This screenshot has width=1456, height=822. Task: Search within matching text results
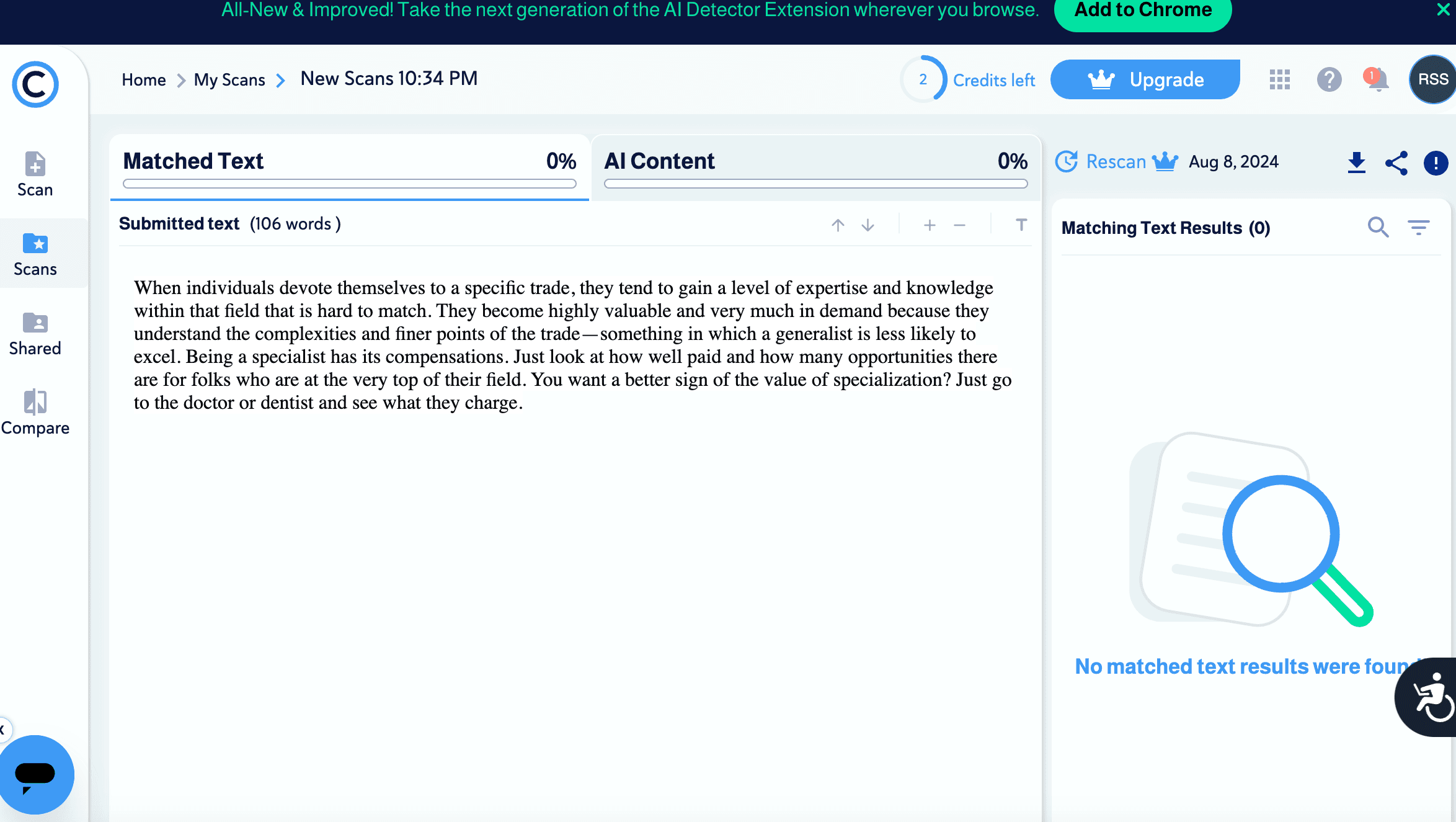point(1378,228)
